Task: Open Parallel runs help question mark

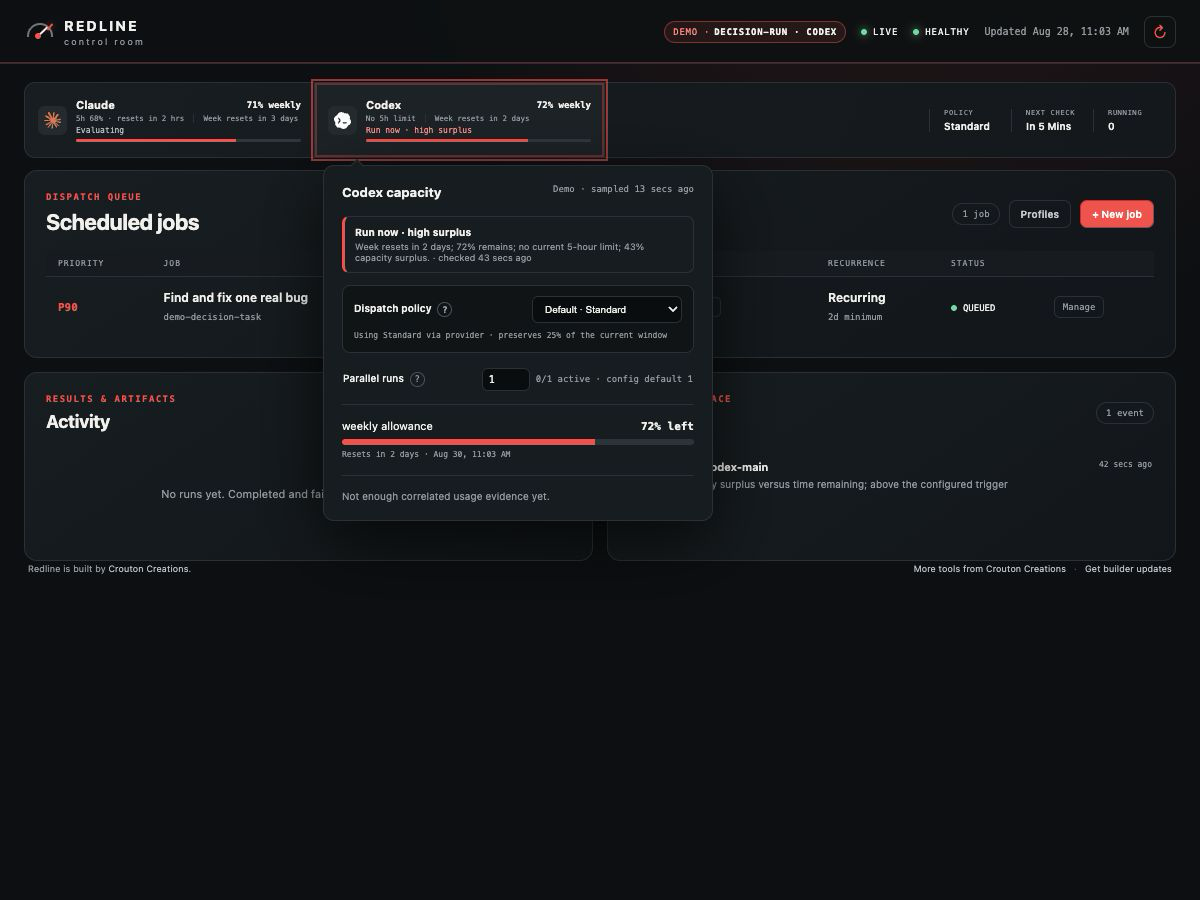Action: pos(418,379)
